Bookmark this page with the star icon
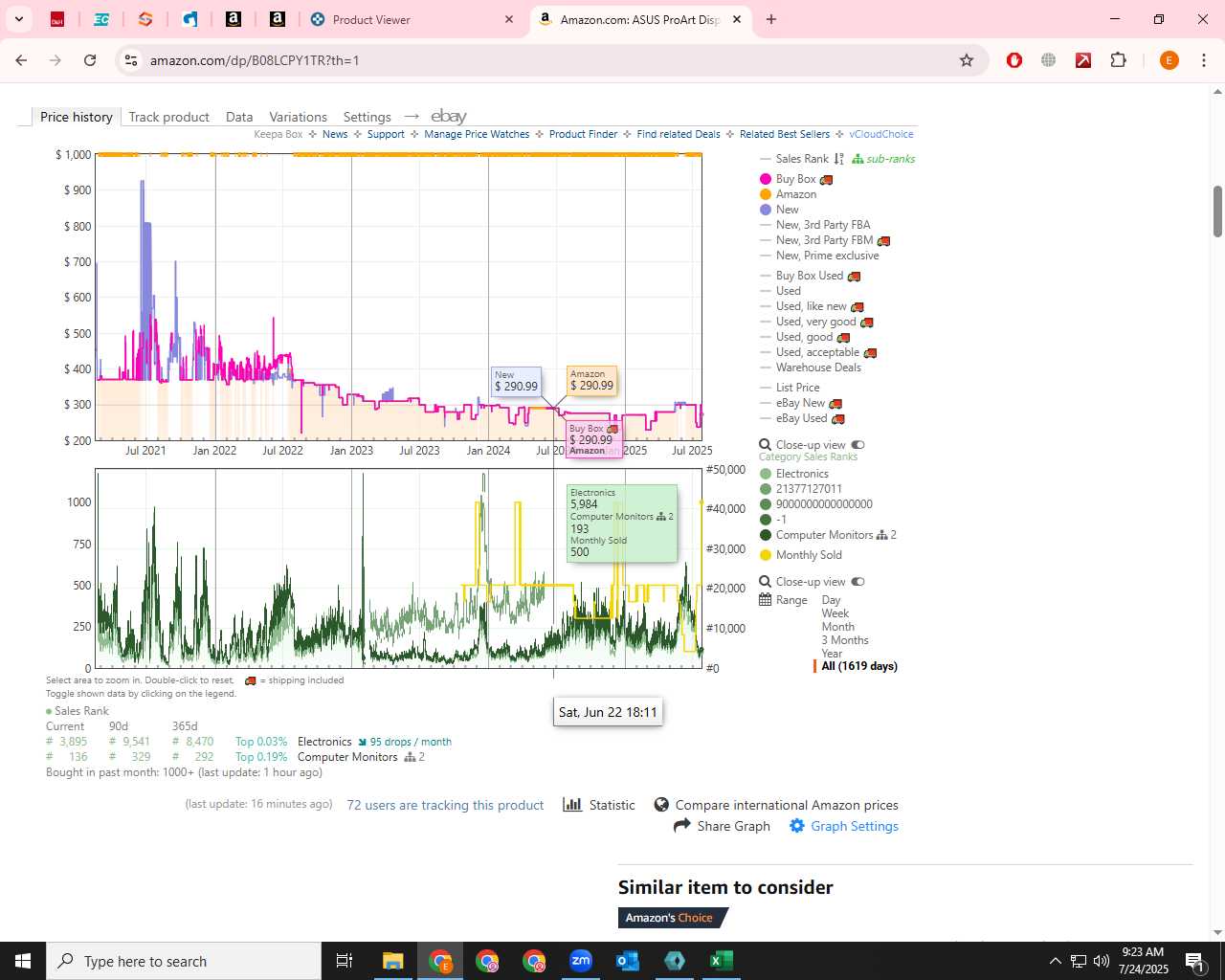Image resolution: width=1225 pixels, height=980 pixels. (x=967, y=60)
